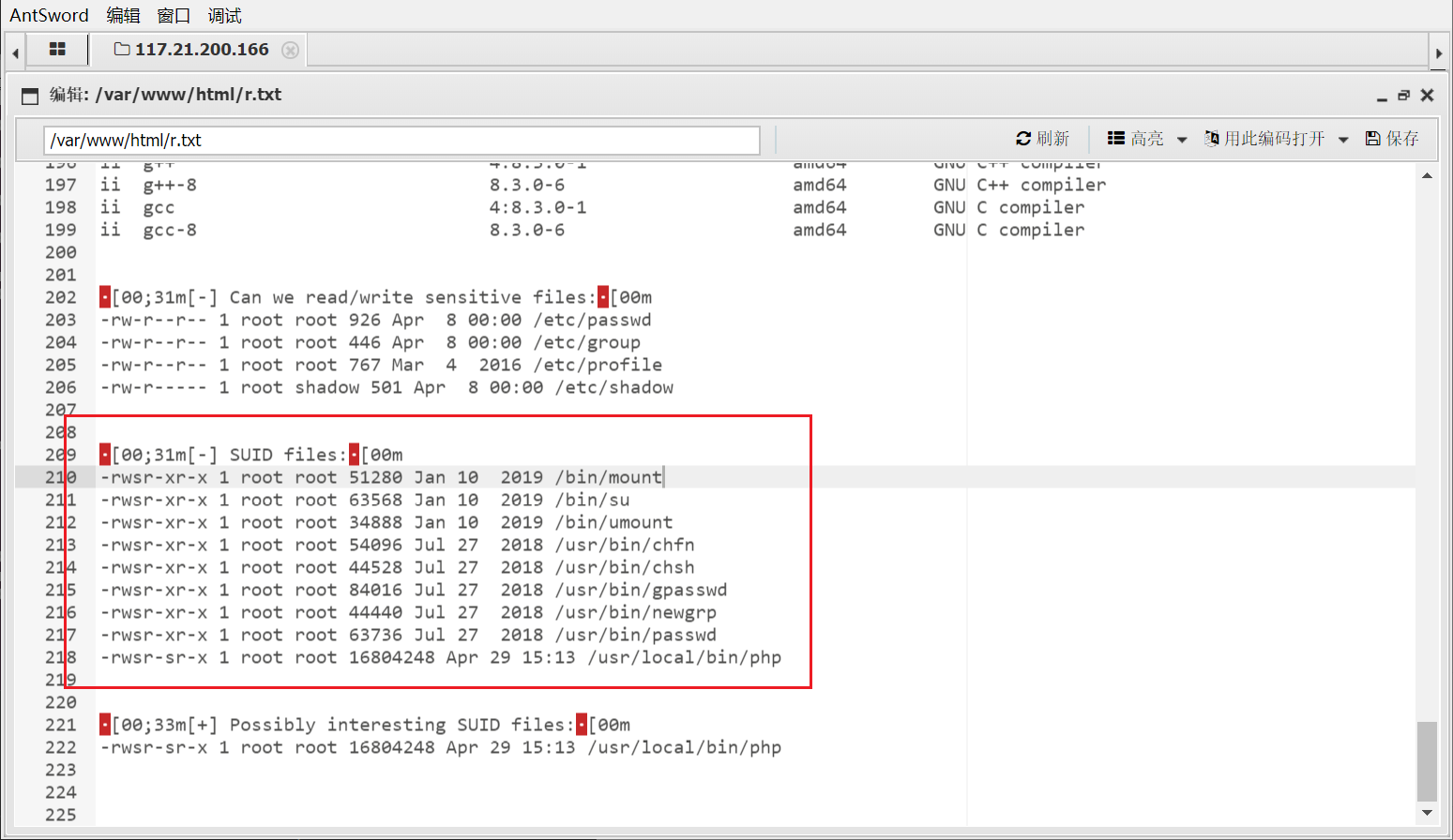Open the AntSword home grid tab
The image size is (1453, 840).
point(57,50)
